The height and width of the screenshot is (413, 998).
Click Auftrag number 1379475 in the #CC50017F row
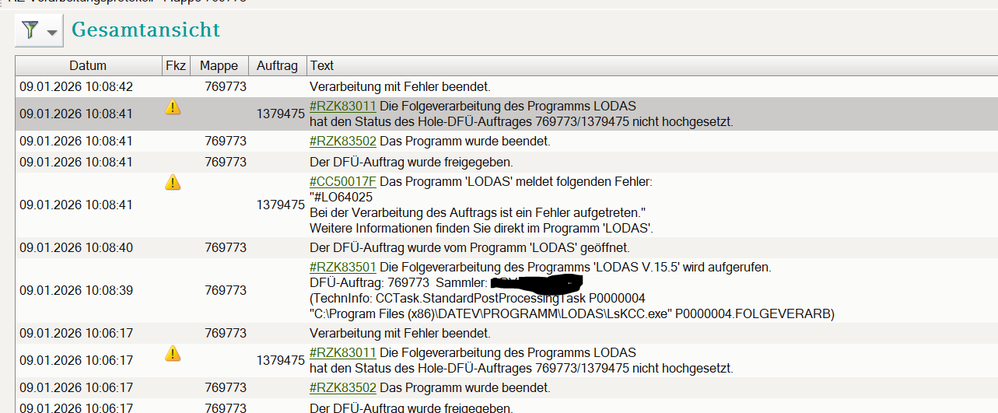tap(280, 205)
